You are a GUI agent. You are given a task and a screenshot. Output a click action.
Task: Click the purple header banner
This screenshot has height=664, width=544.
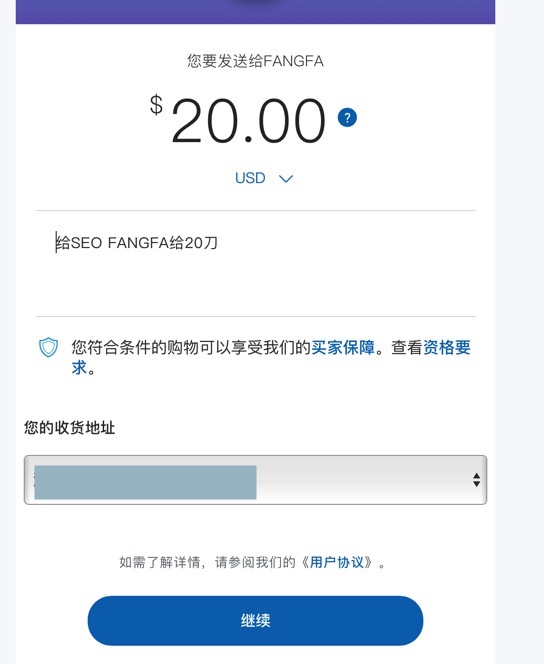click(x=255, y=11)
